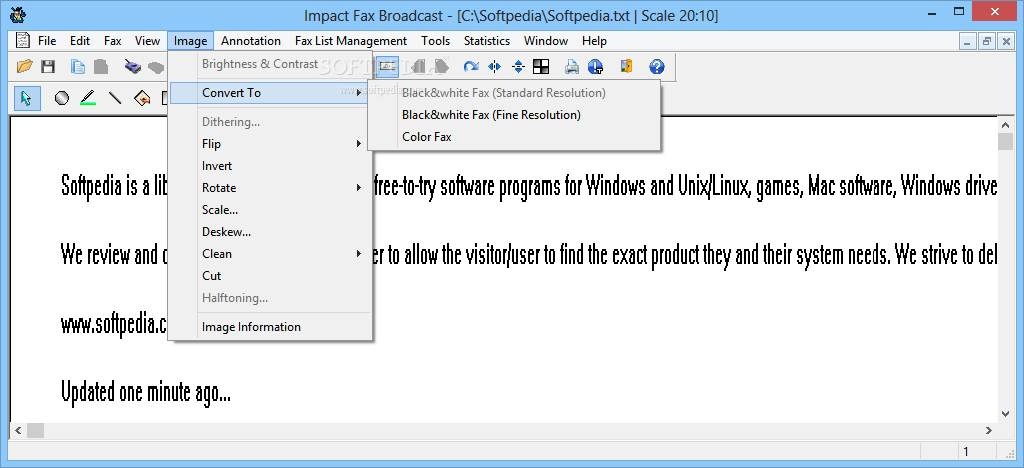Click the blue rotate arrow icon
Screen dimensions: 1024x468
click(471, 66)
